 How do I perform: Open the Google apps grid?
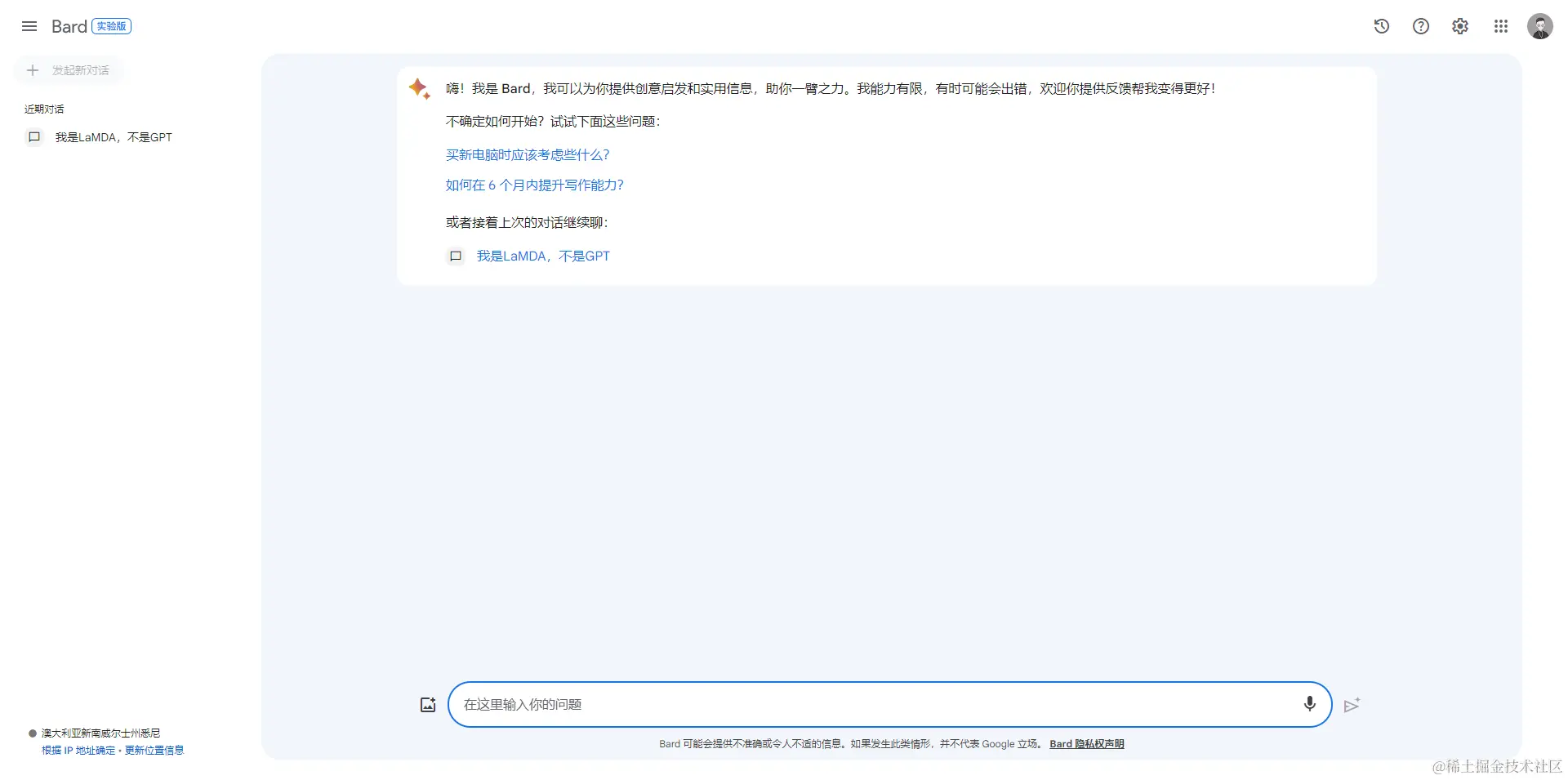coord(1501,26)
